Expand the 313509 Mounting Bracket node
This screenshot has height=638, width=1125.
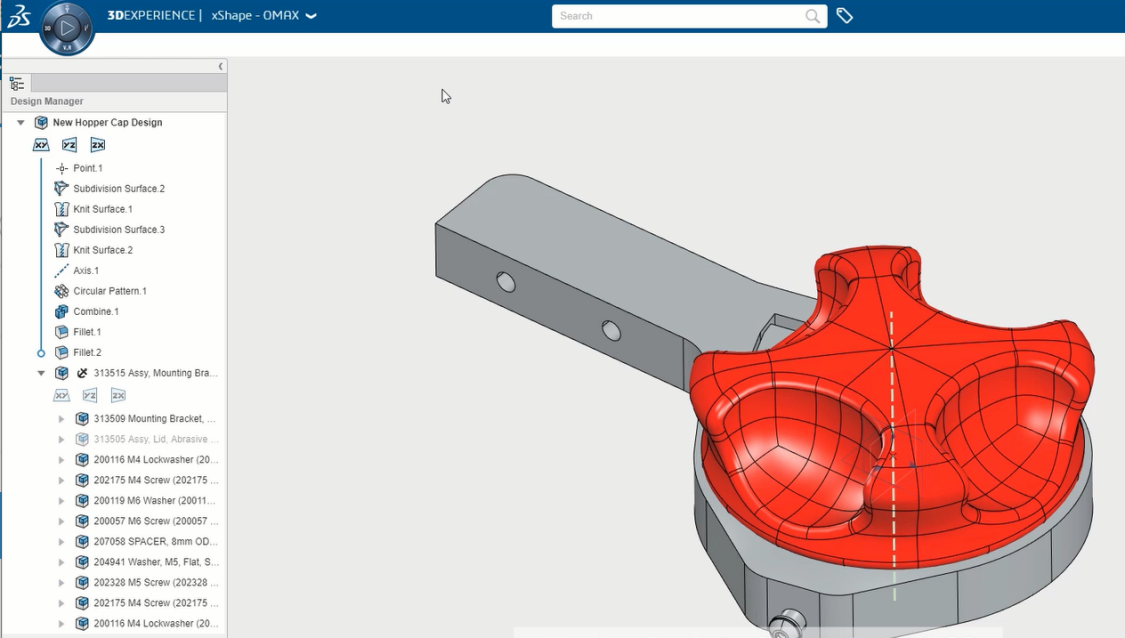(x=61, y=419)
